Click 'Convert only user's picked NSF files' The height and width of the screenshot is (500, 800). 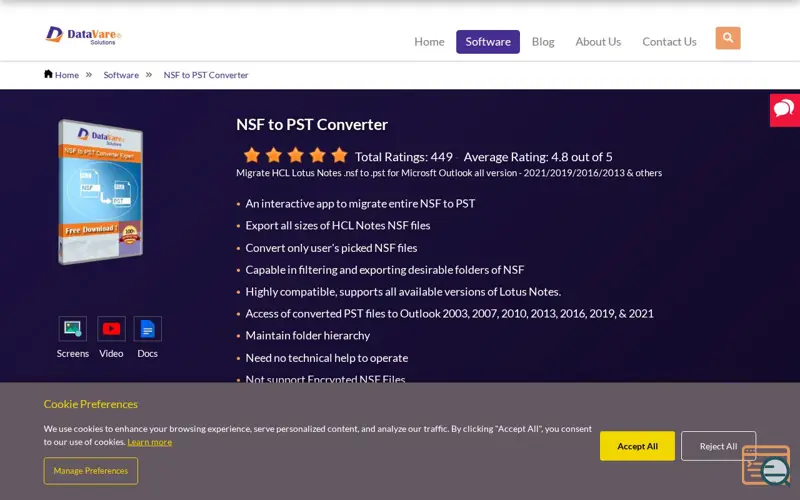(331, 247)
